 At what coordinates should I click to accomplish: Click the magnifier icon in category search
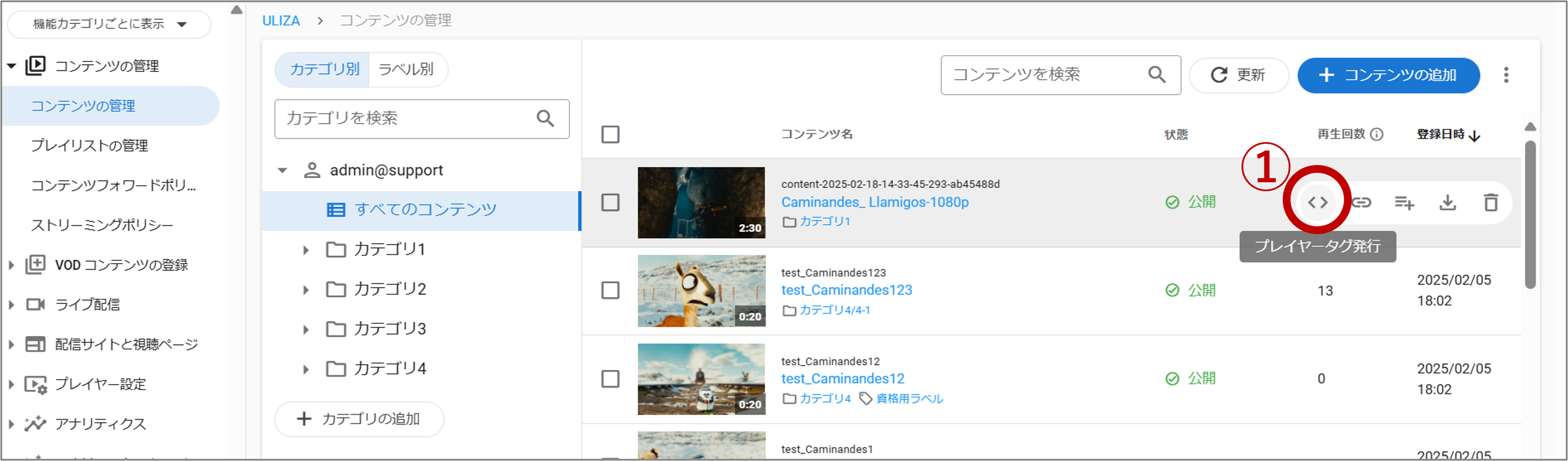tap(546, 118)
